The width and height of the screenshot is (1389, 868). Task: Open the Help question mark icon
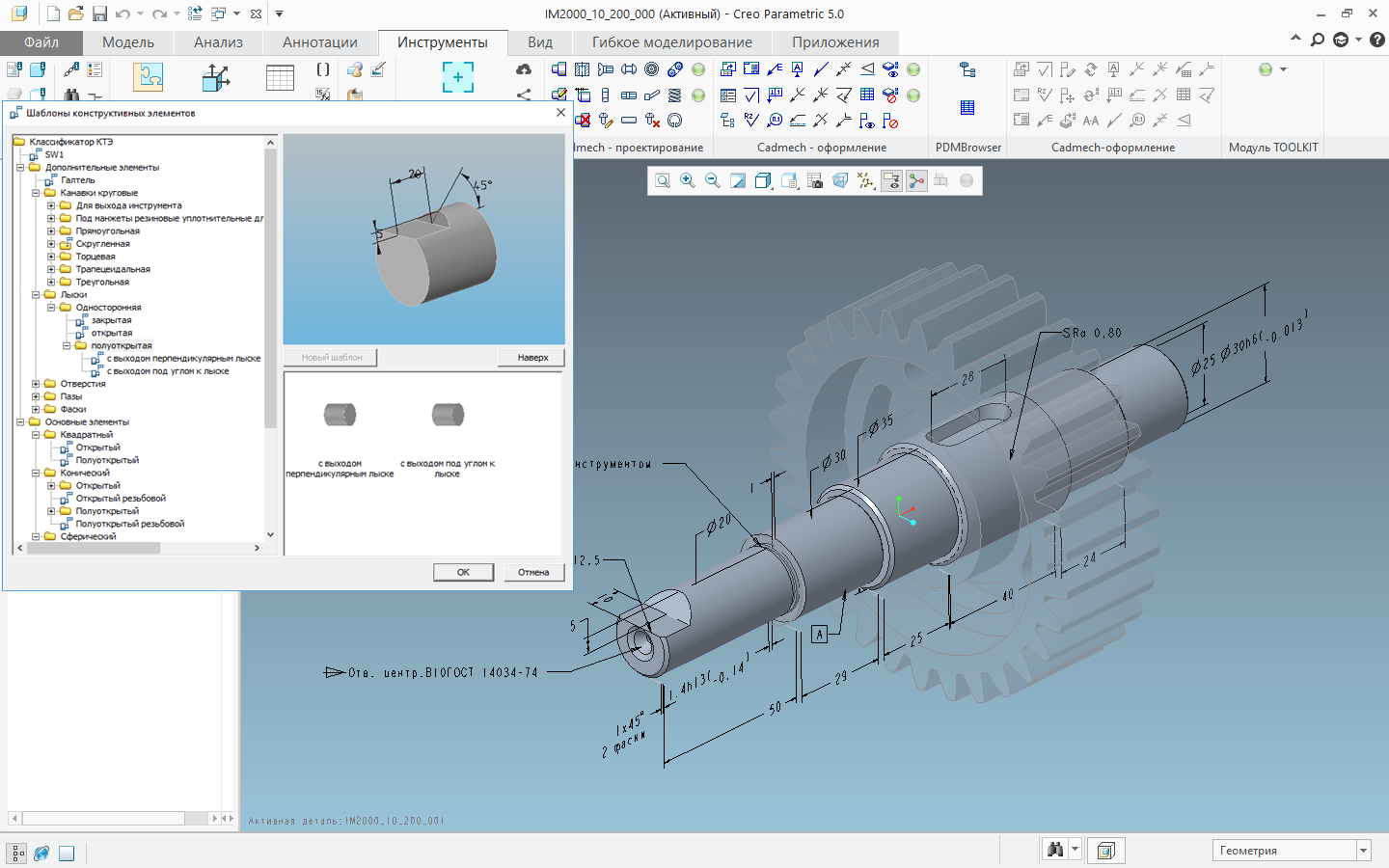pos(1377,40)
